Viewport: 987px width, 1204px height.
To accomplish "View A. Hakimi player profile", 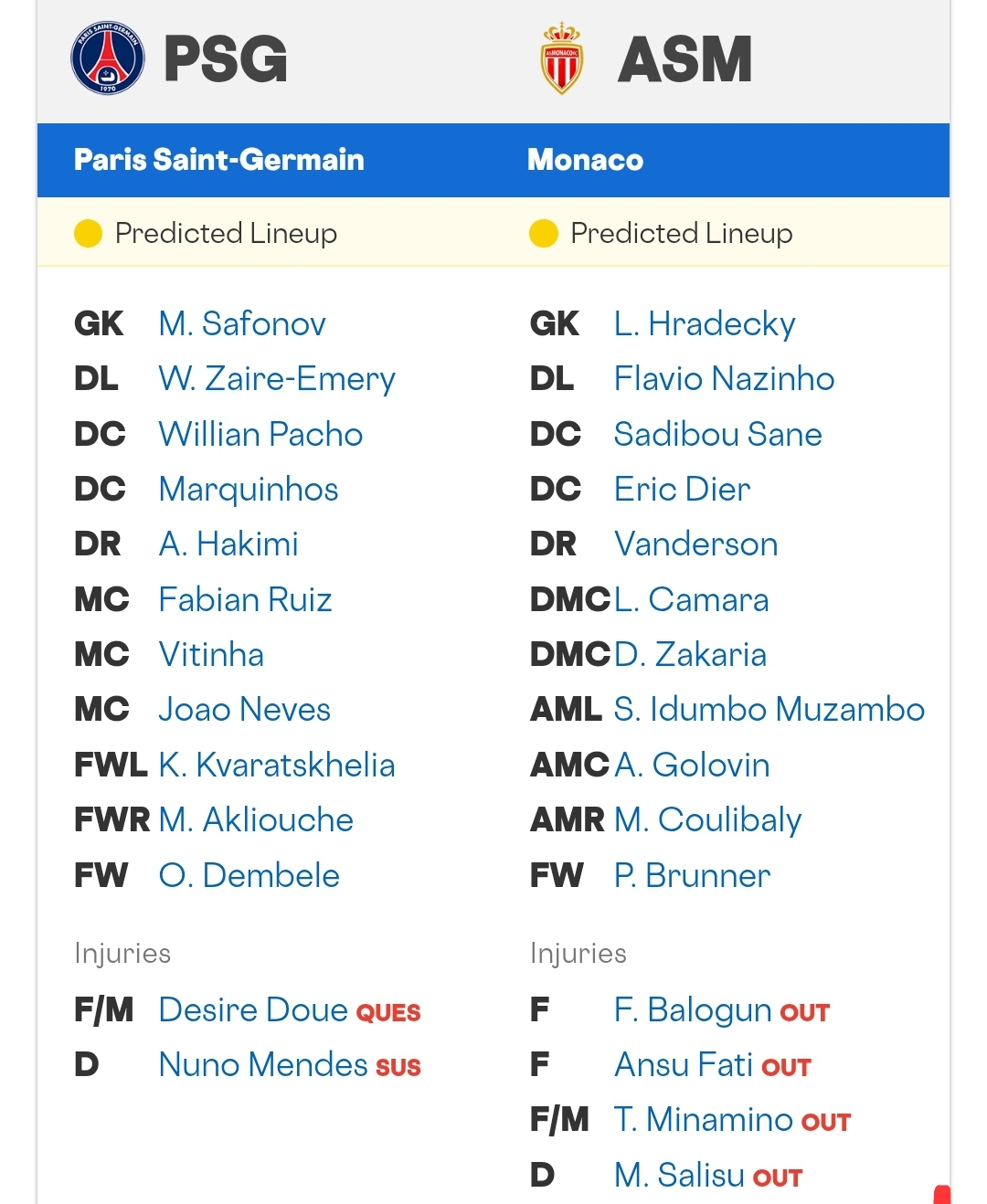I will [x=228, y=544].
